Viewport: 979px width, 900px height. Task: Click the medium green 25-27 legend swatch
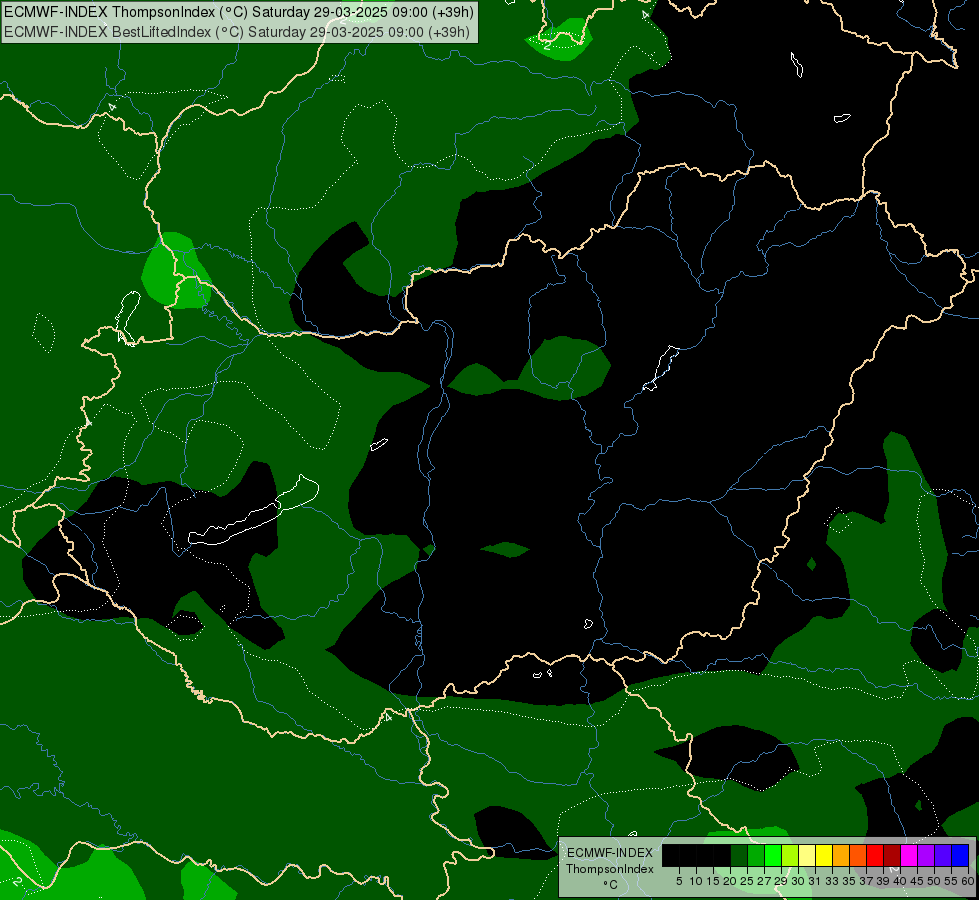(x=755, y=855)
